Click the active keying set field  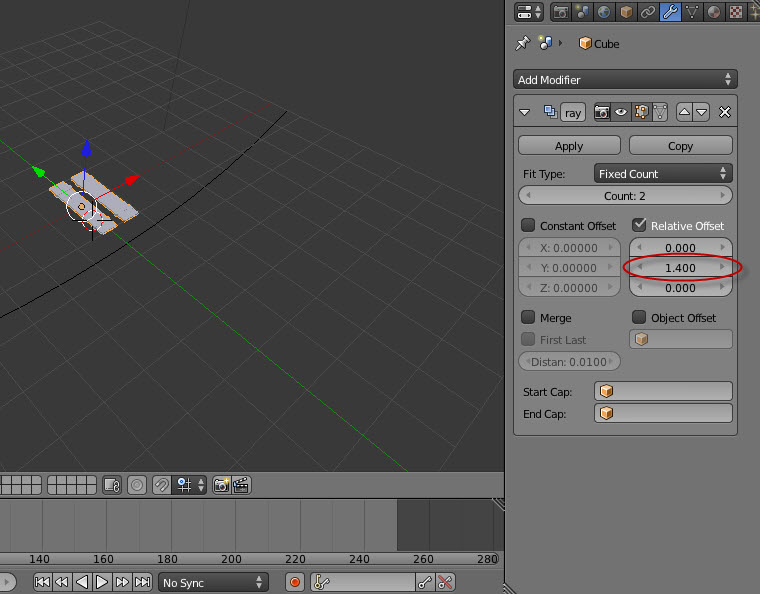363,582
